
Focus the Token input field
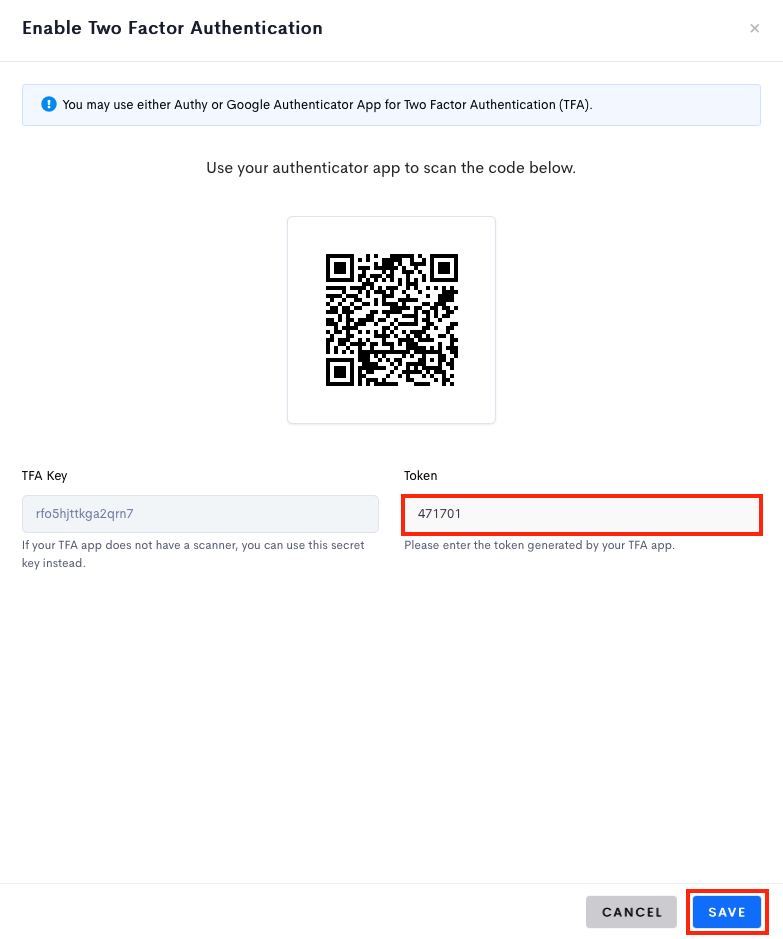[x=582, y=514]
